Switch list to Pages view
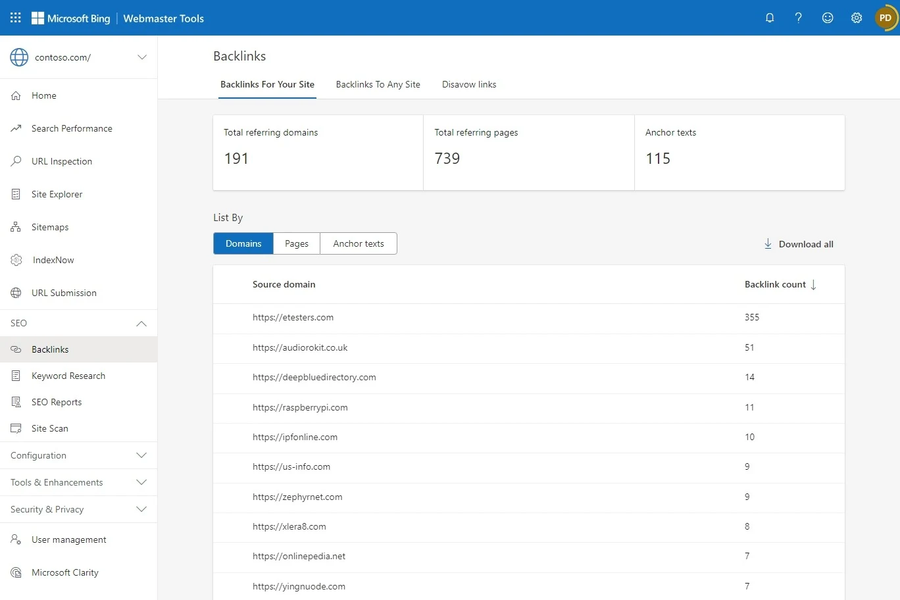Viewport: 900px width, 600px height. point(296,244)
